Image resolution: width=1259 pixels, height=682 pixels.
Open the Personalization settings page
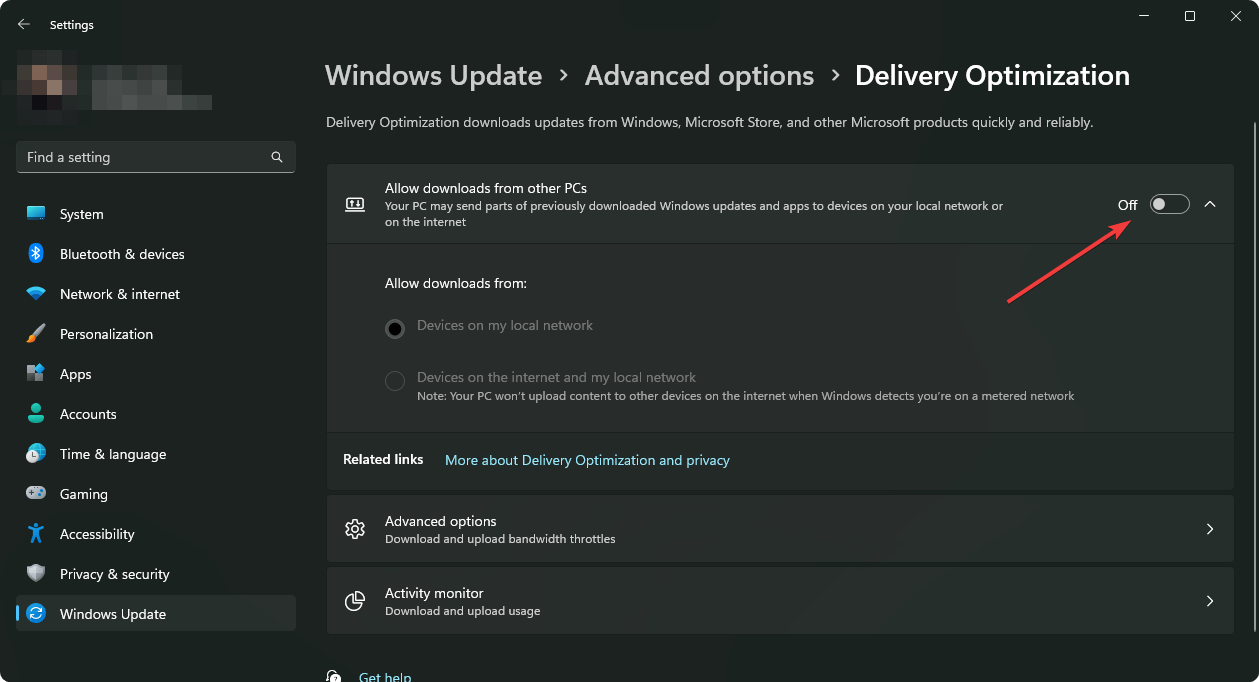156,334
